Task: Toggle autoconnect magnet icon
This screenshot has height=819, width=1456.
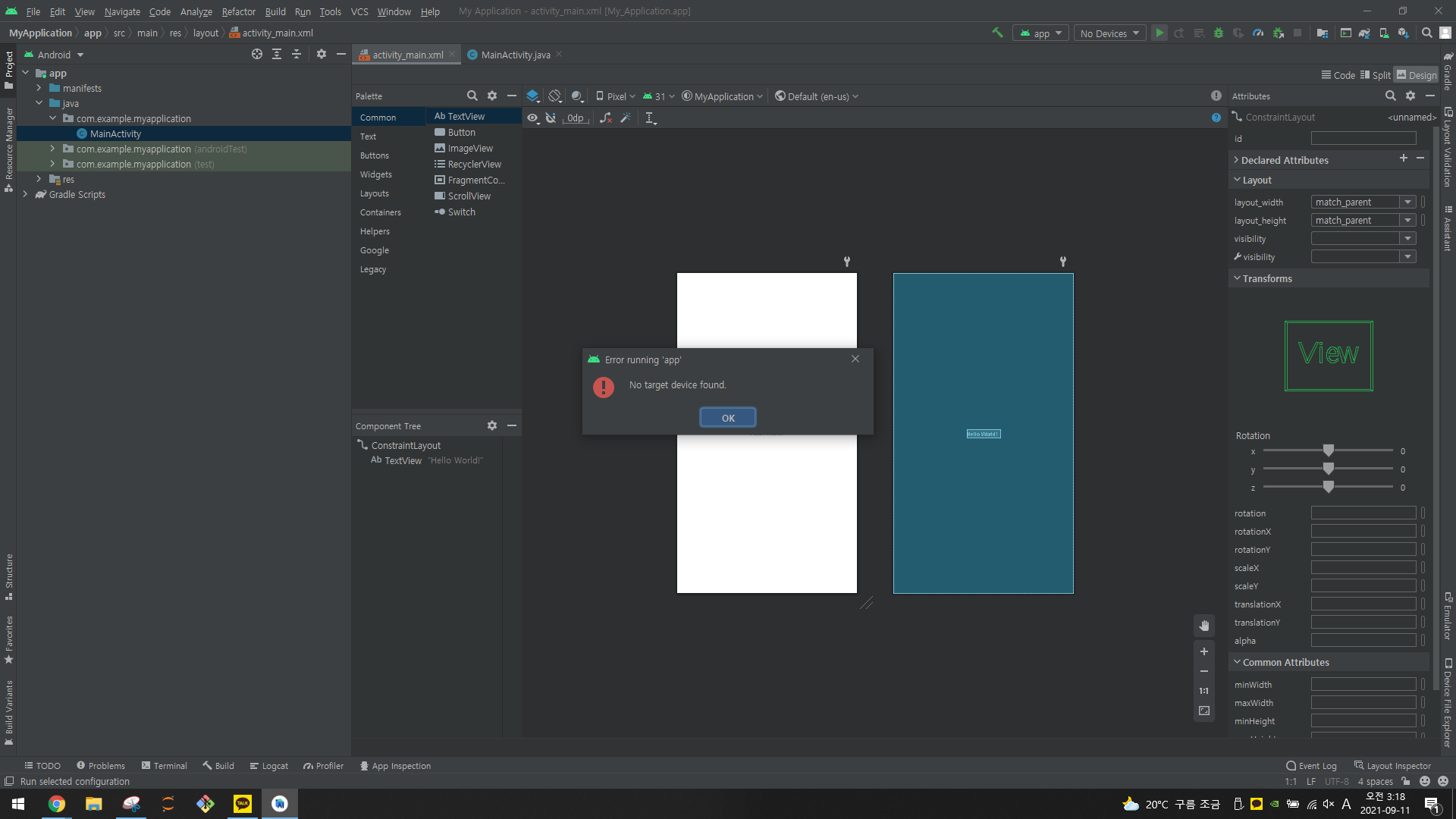Action: [551, 118]
